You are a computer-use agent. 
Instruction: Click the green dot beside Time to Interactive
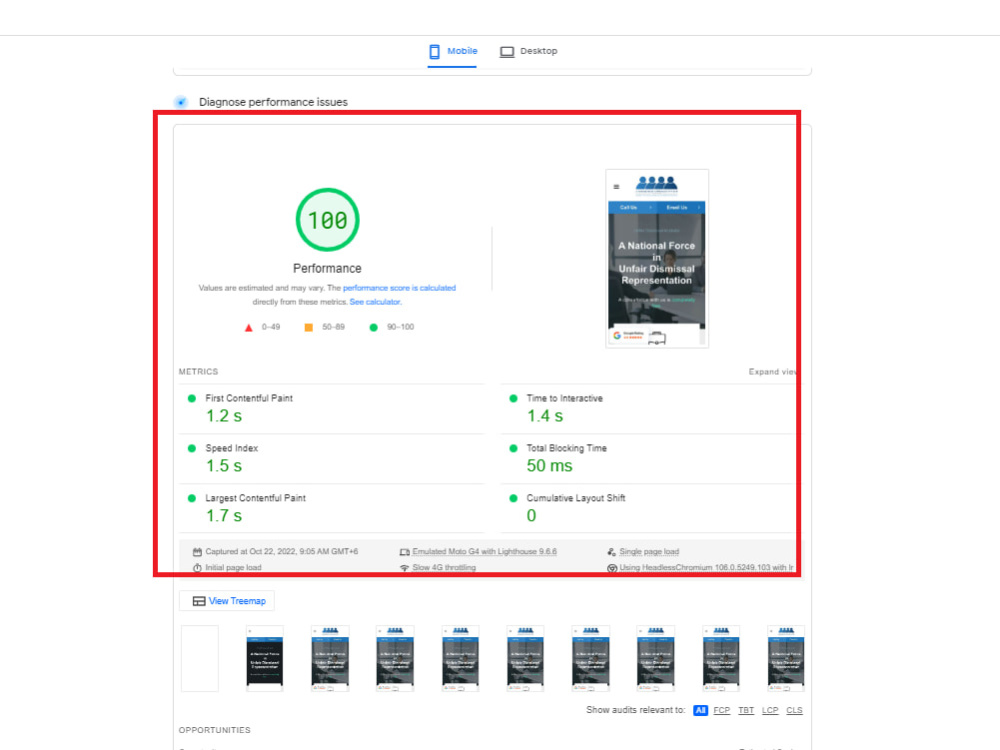click(x=513, y=399)
